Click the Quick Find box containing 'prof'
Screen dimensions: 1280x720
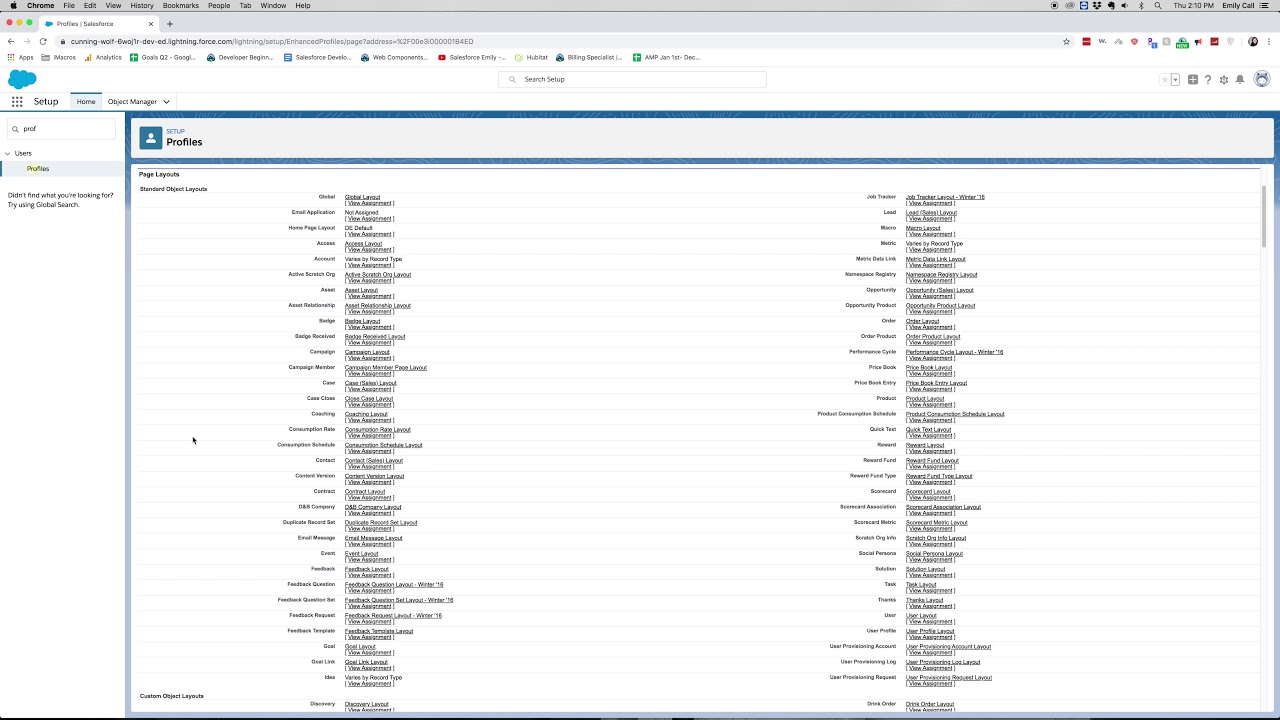(x=62, y=129)
